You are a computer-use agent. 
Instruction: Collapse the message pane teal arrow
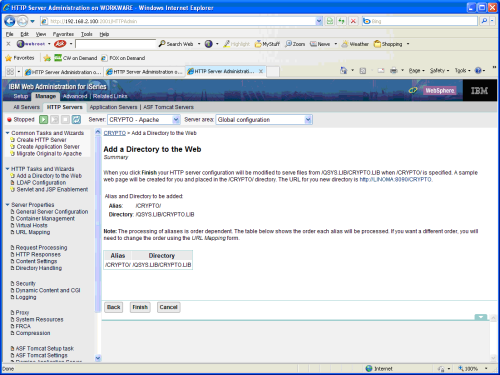[x=481, y=317]
